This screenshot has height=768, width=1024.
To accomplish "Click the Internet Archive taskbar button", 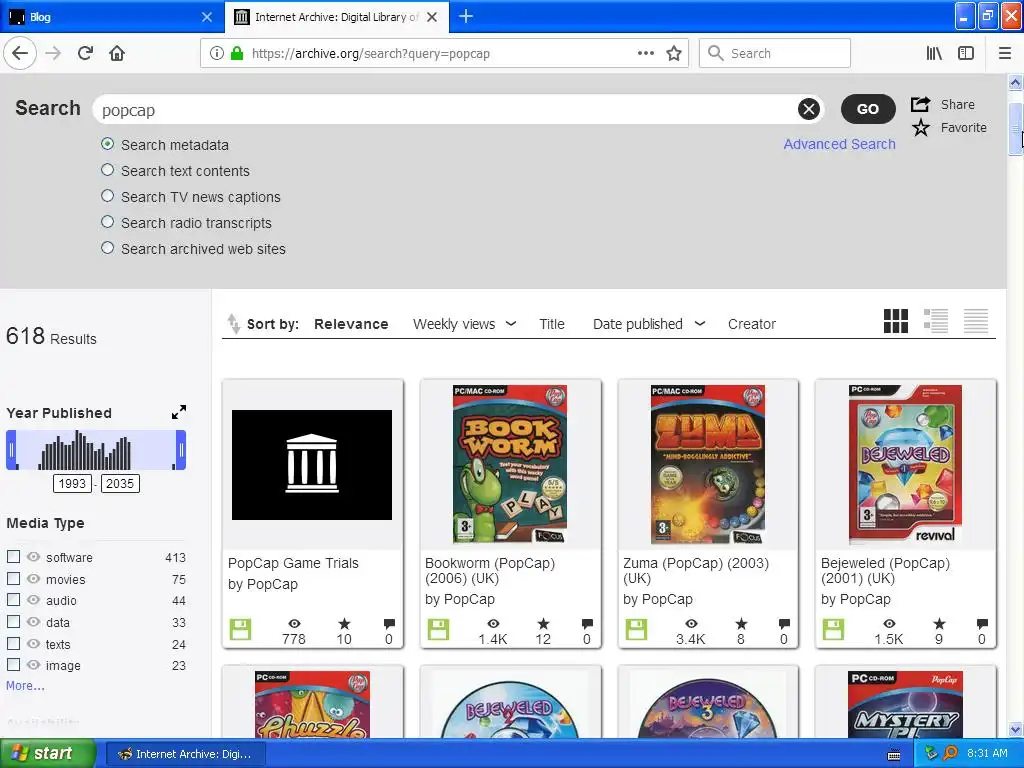I will pyautogui.click(x=186, y=754).
